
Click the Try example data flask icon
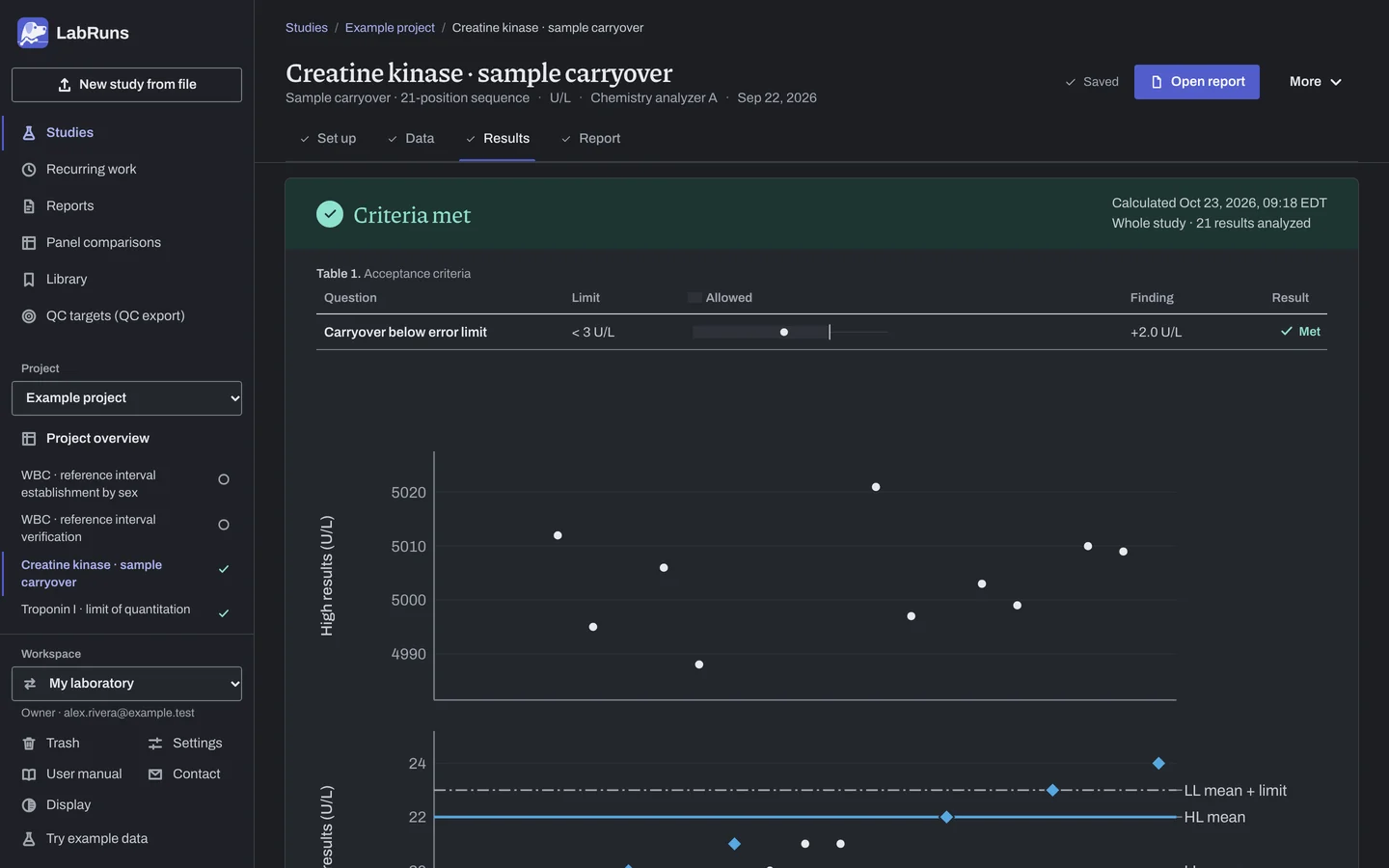[x=29, y=839]
